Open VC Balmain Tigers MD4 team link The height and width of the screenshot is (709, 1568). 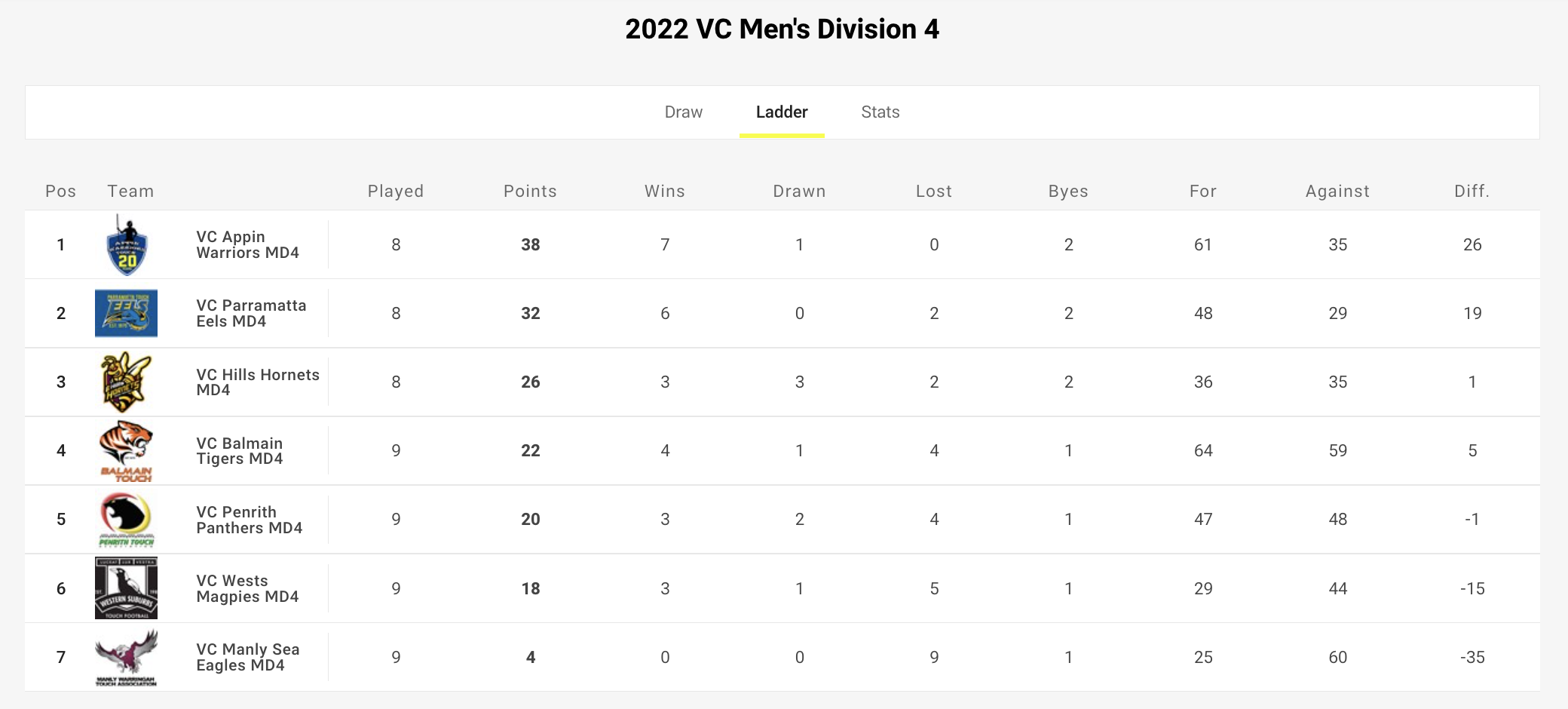[240, 451]
